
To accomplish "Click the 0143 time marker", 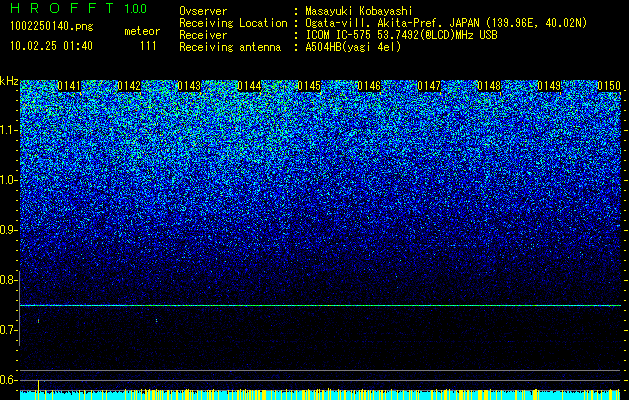I will (x=189, y=86).
